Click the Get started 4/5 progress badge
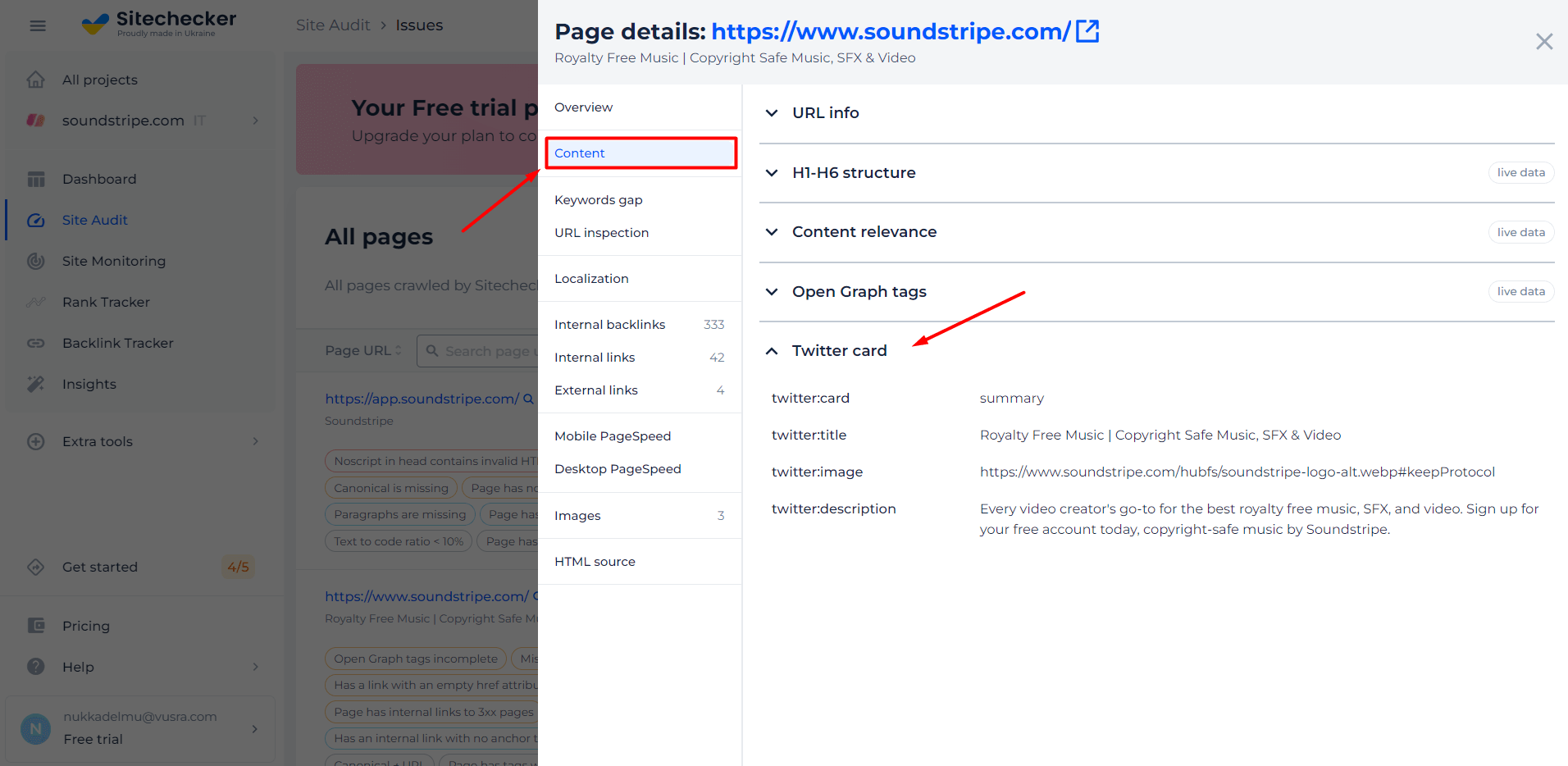 pos(238,567)
